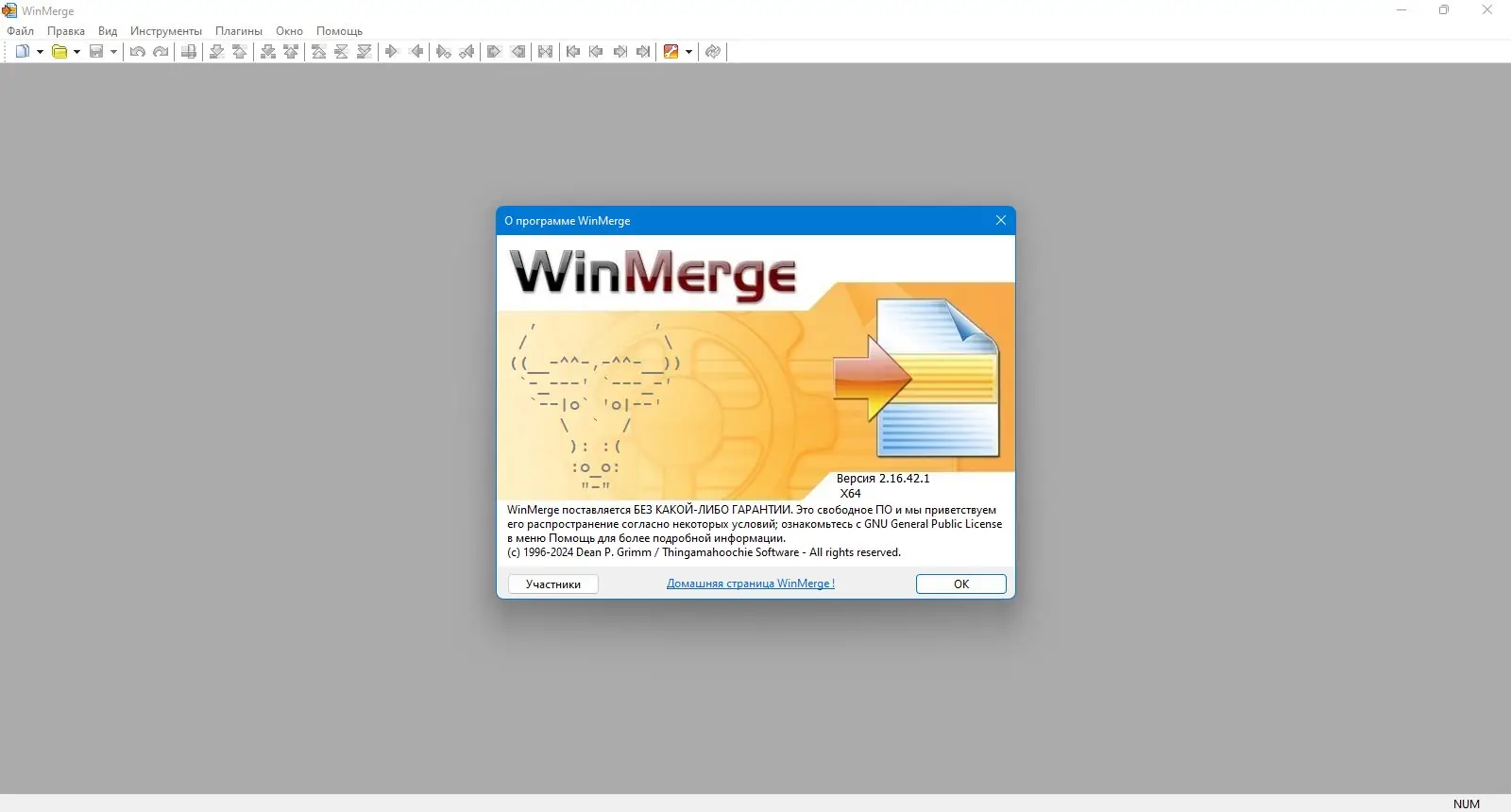Click the Участники button
The height and width of the screenshot is (812, 1511).
[x=553, y=584]
